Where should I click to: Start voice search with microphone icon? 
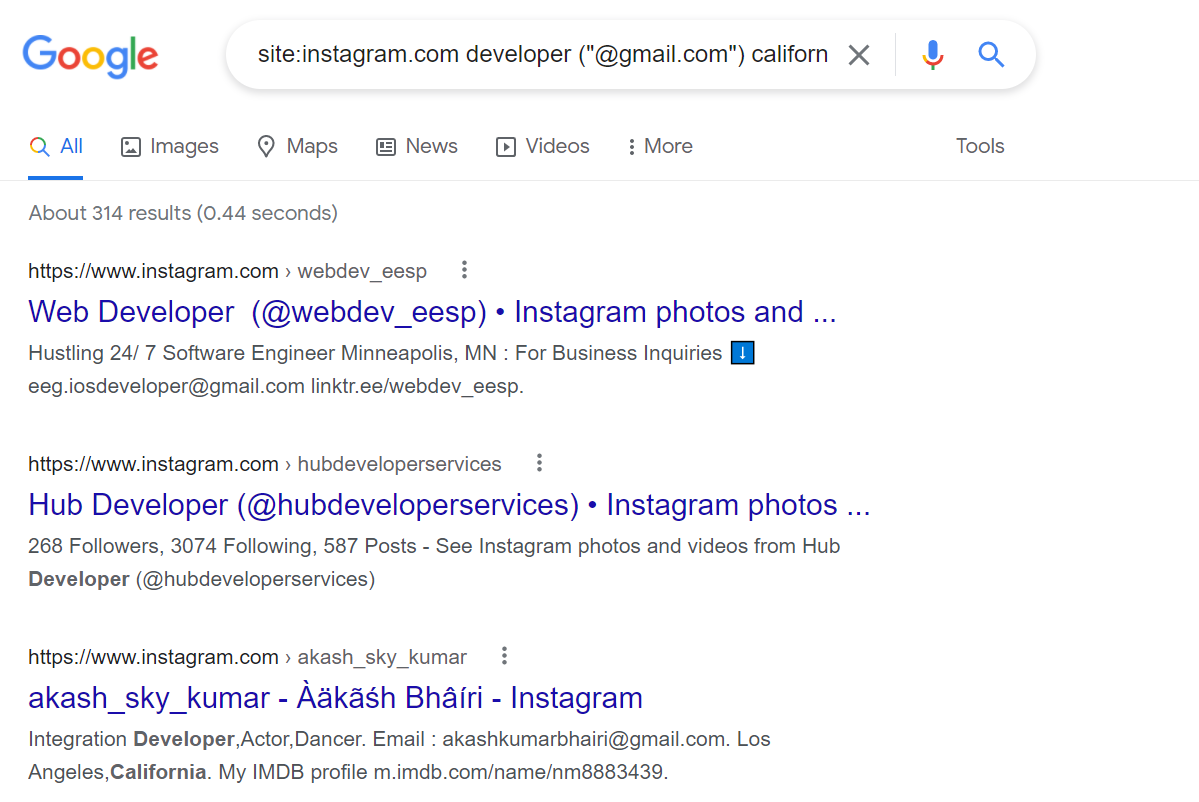click(932, 55)
